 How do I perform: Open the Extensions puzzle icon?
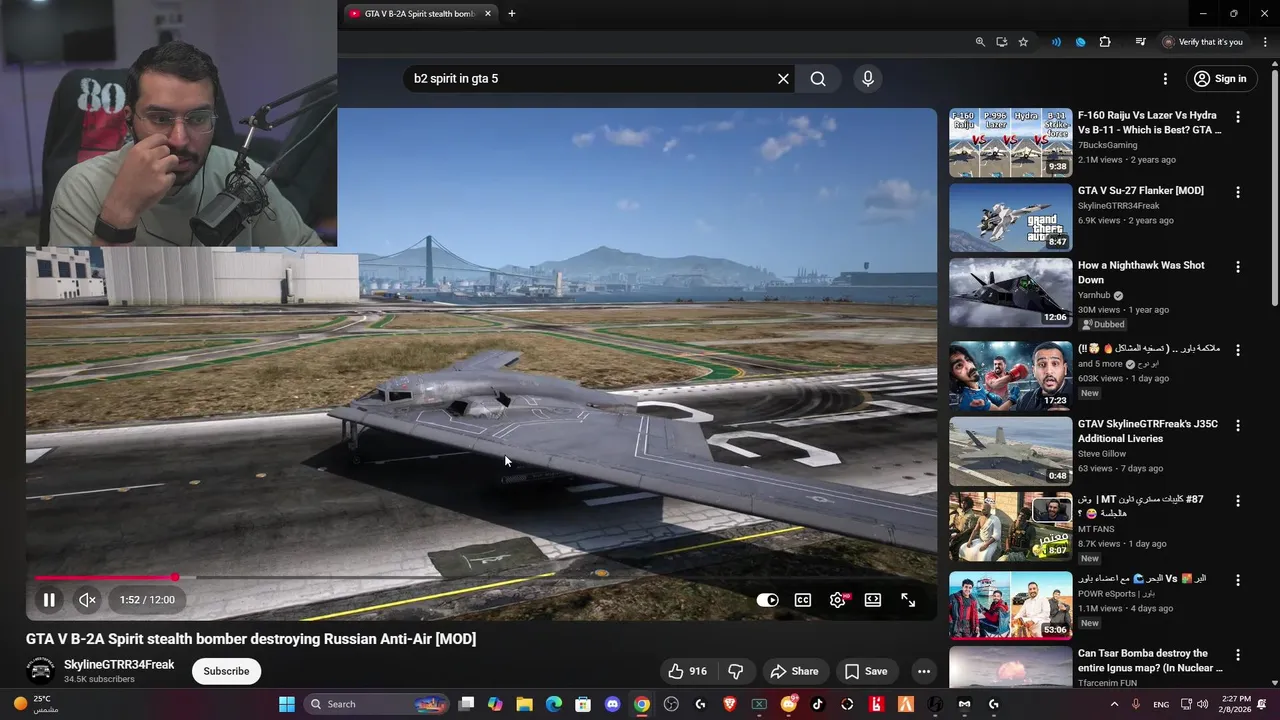click(x=1105, y=42)
